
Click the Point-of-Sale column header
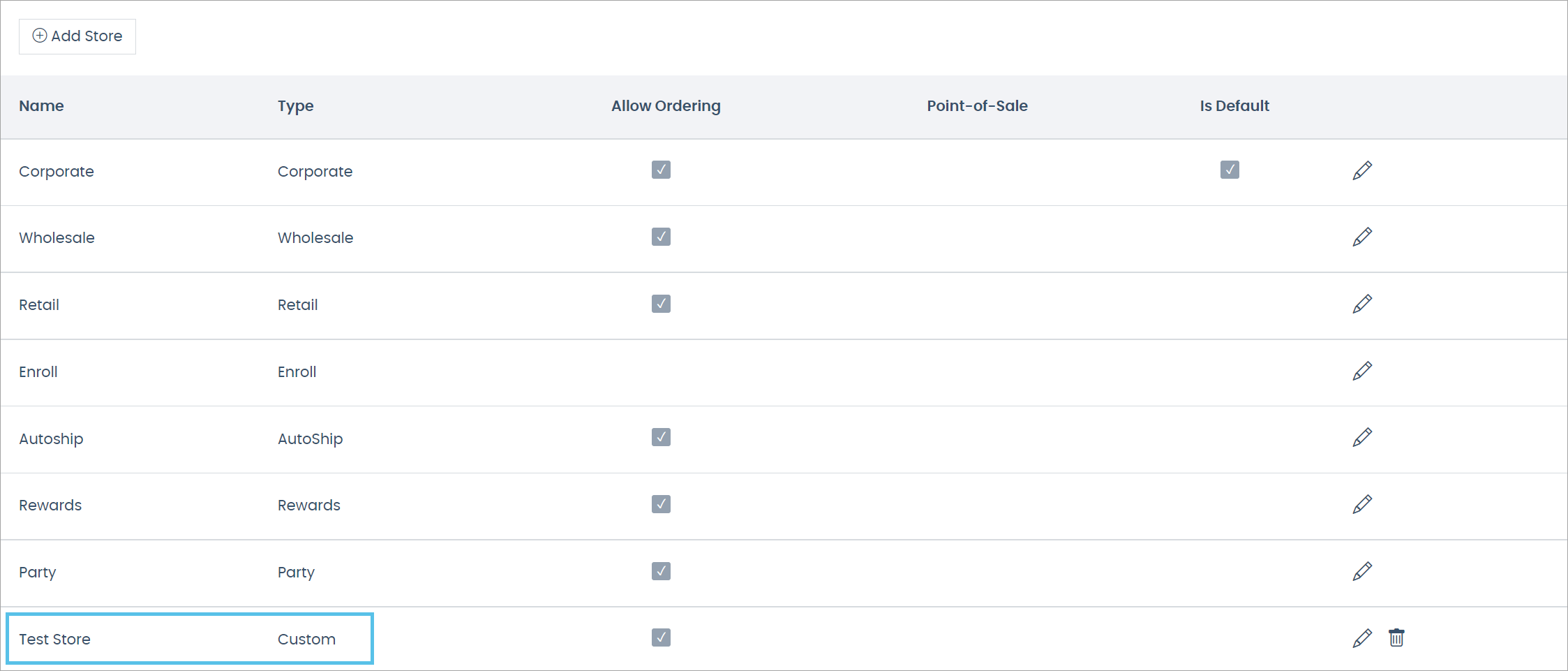(x=977, y=106)
